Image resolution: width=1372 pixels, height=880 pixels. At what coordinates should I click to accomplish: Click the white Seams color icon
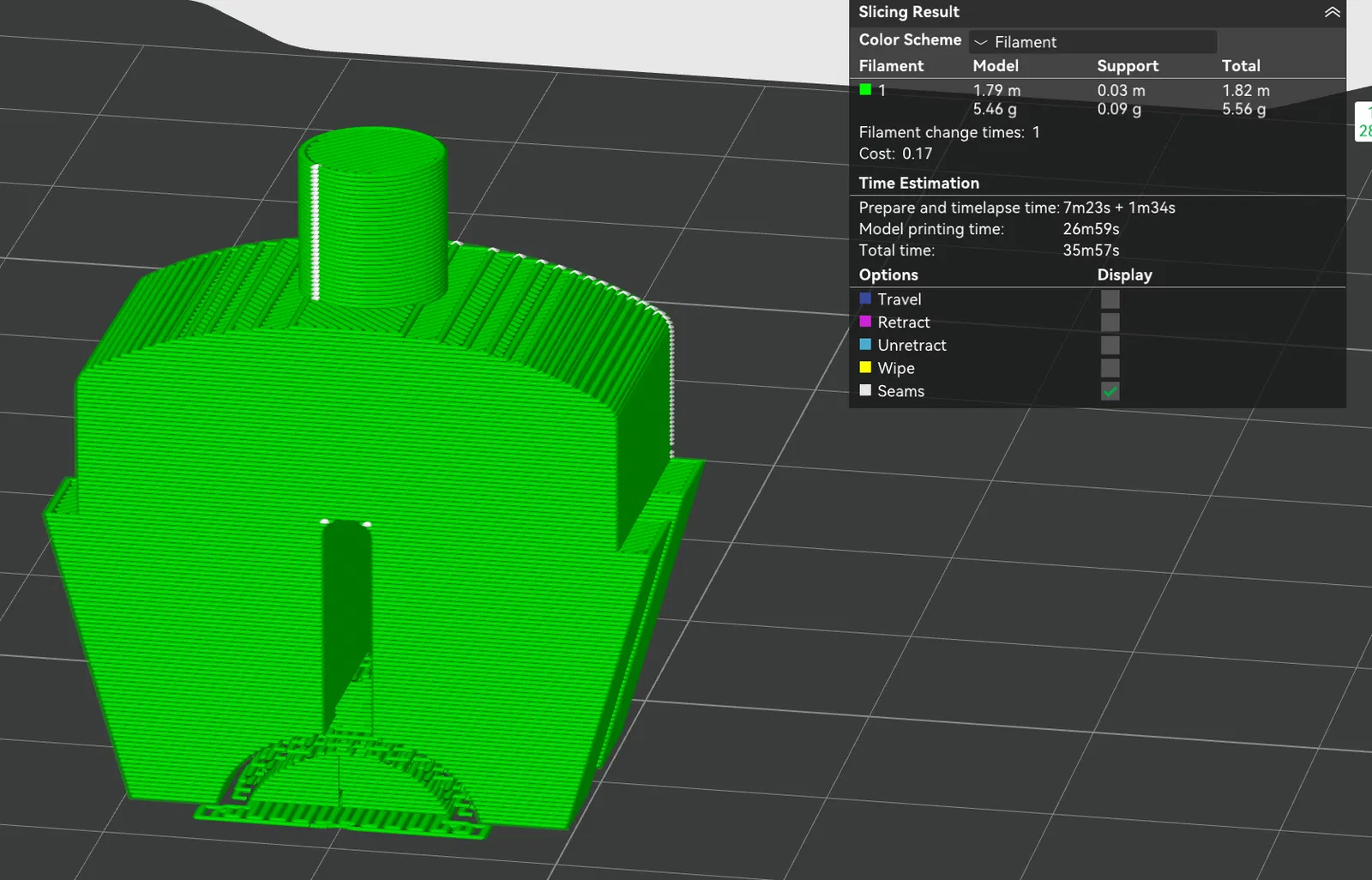click(865, 390)
